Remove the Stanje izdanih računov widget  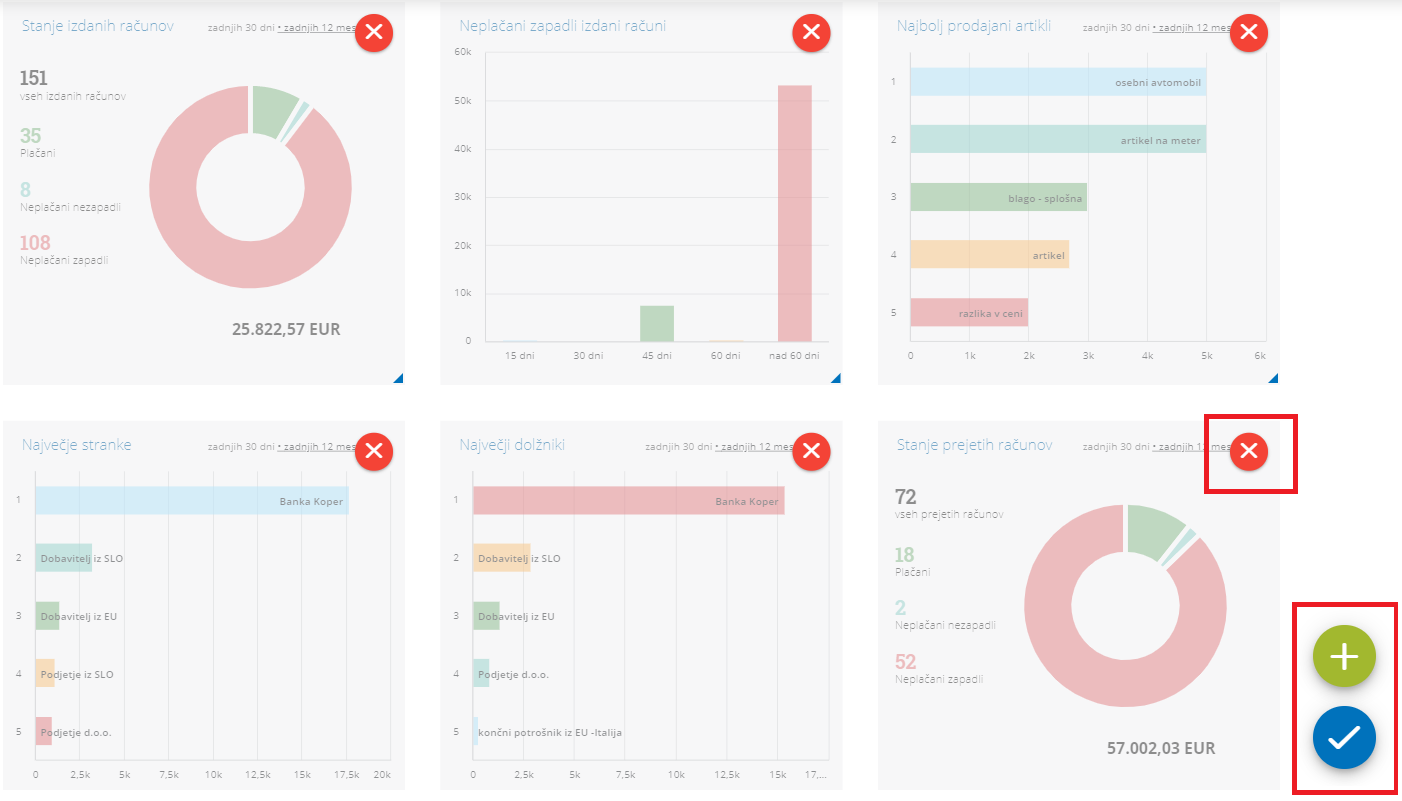click(x=374, y=32)
